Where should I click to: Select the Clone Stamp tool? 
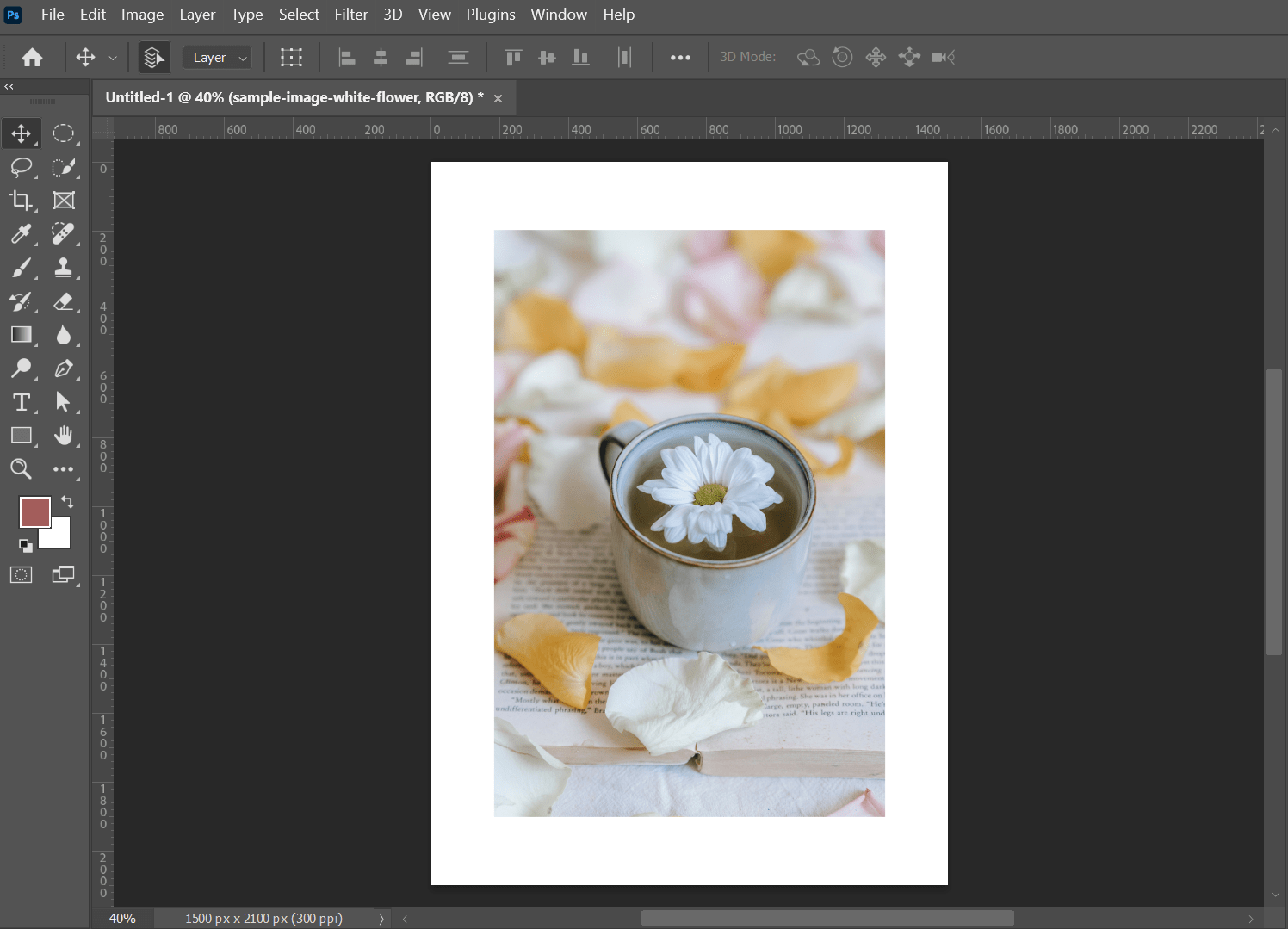pyautogui.click(x=65, y=268)
